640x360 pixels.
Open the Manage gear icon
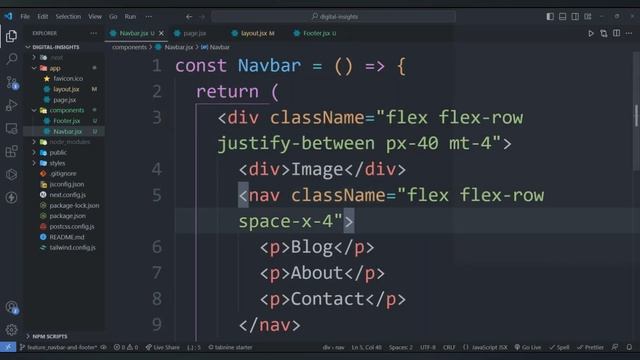tap(11, 329)
